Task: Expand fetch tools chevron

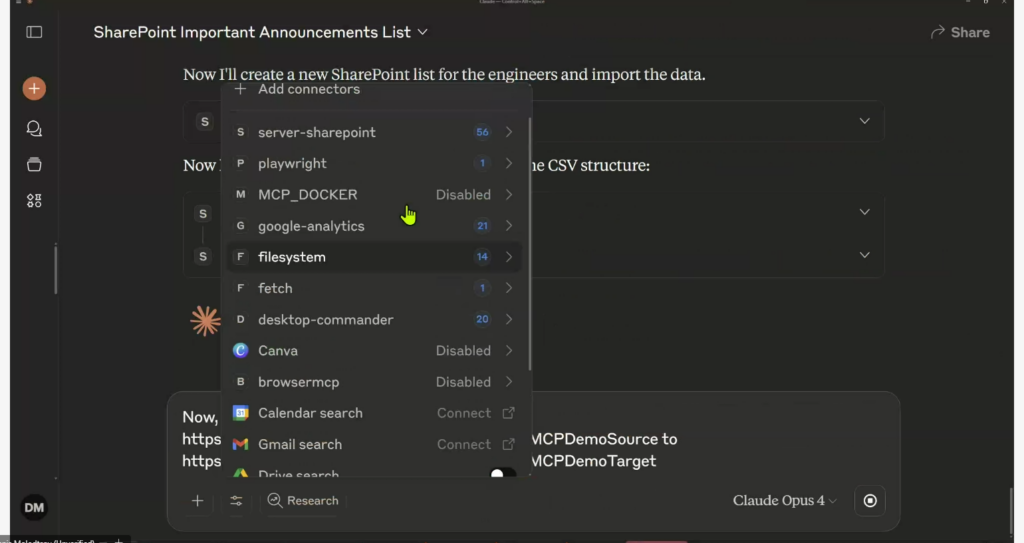Action: tap(509, 288)
